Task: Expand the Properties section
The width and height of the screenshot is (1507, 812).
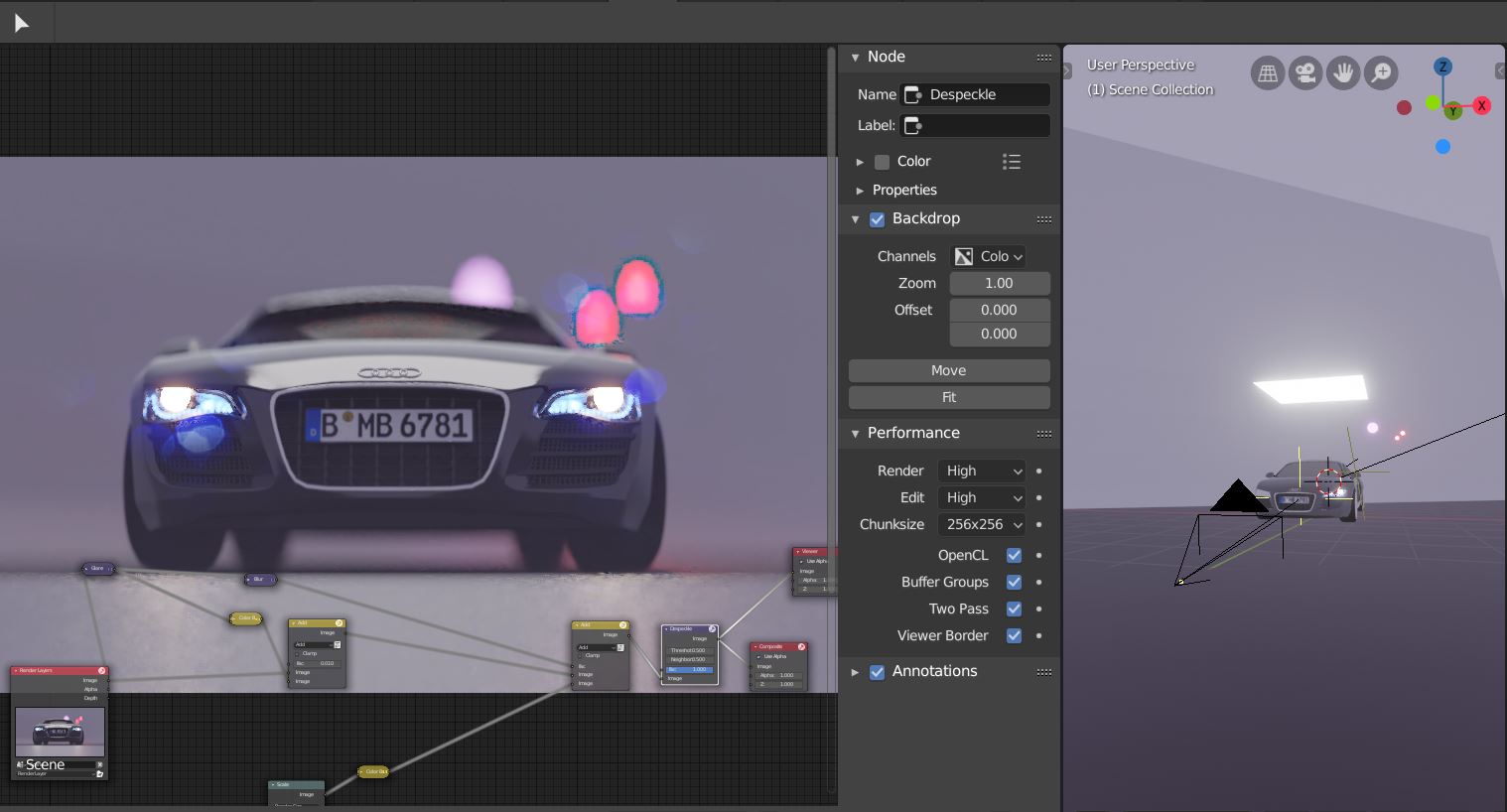Action: point(861,190)
